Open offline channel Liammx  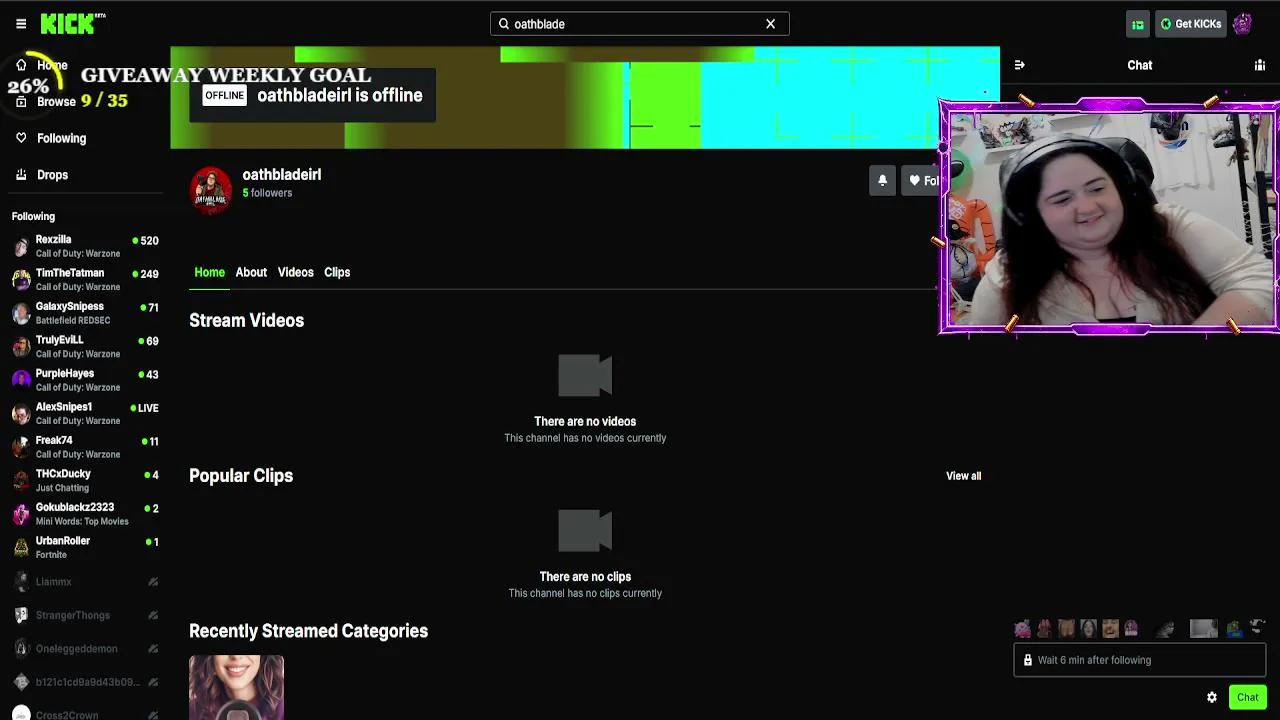[x=85, y=582]
